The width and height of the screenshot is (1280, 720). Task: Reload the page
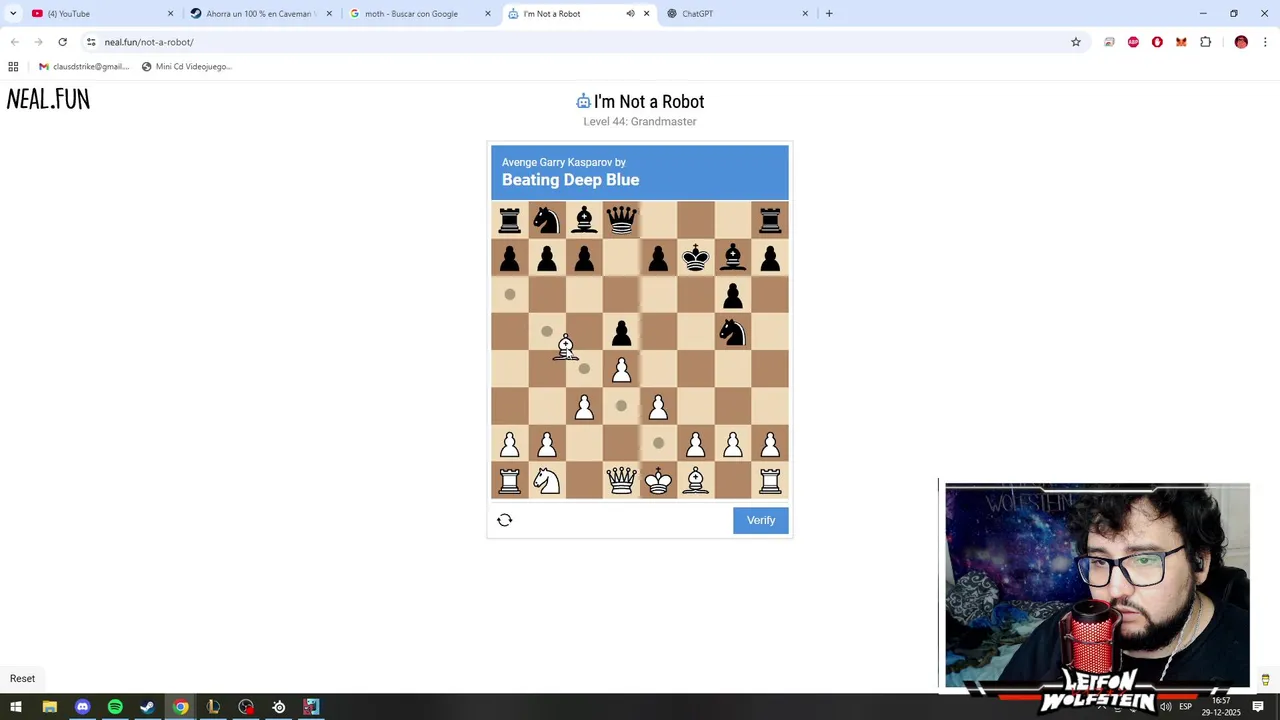(x=62, y=42)
